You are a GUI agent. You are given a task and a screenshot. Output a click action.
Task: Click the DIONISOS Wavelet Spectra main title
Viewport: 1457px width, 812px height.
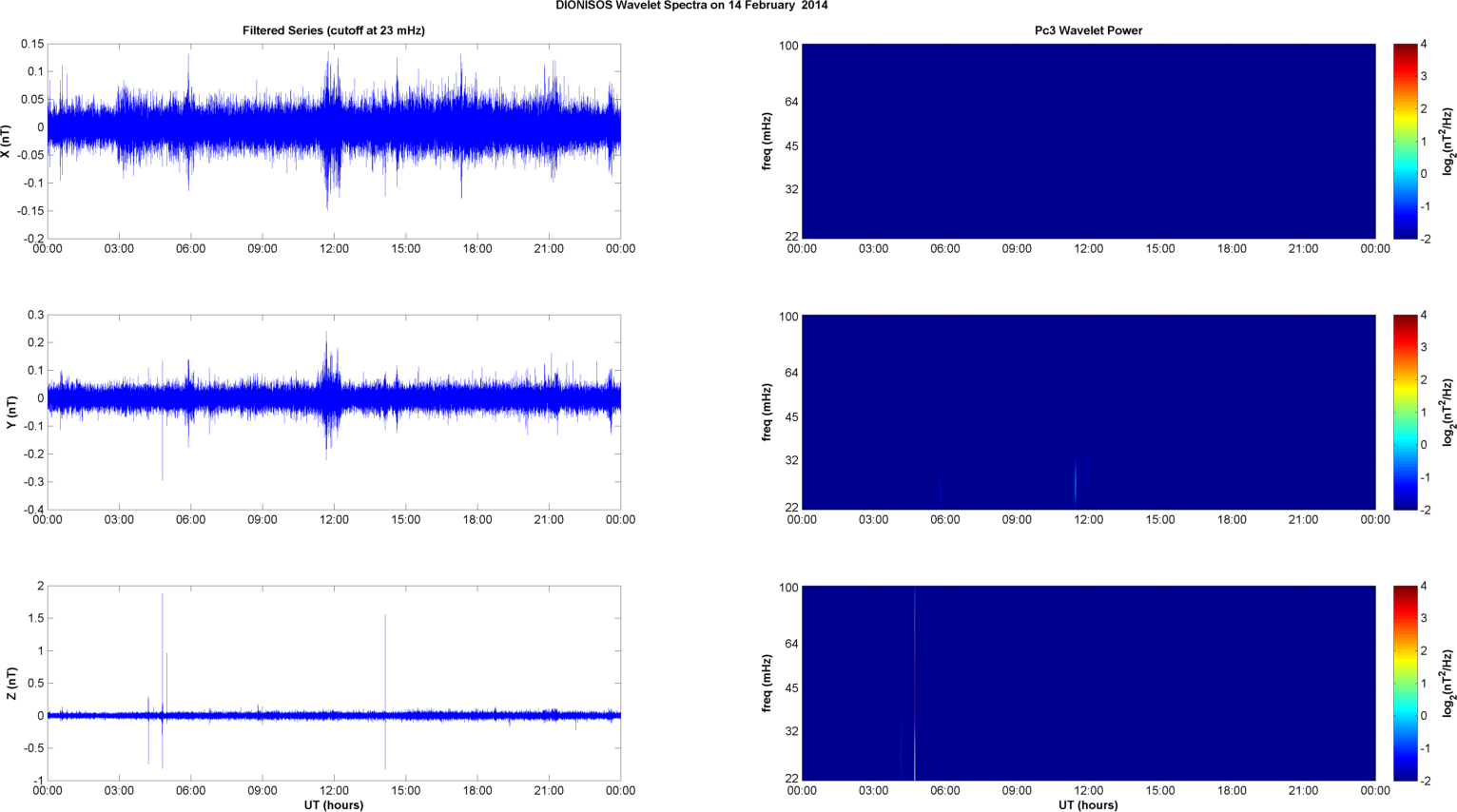tap(691, 6)
